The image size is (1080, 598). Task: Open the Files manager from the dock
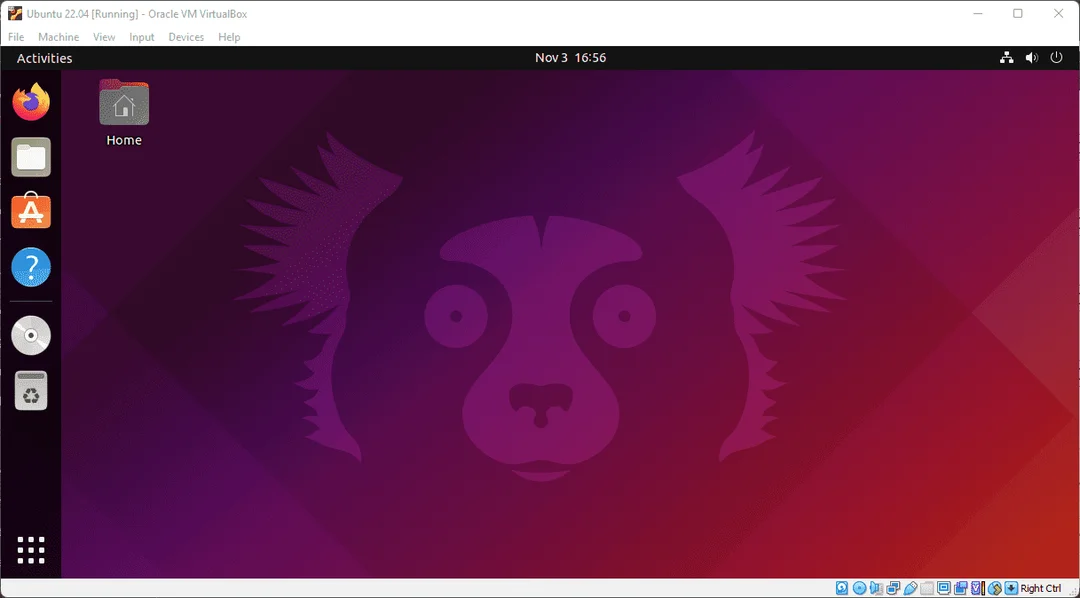pyautogui.click(x=31, y=157)
